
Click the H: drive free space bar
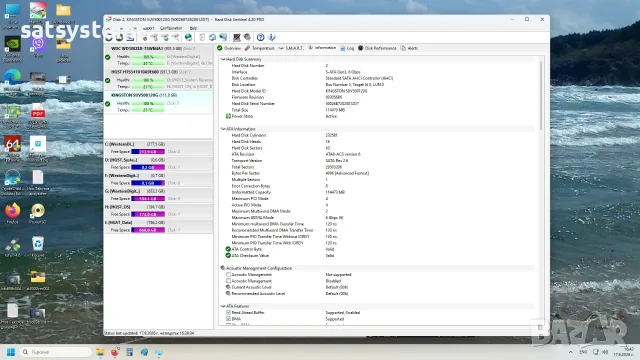[x=148, y=214]
